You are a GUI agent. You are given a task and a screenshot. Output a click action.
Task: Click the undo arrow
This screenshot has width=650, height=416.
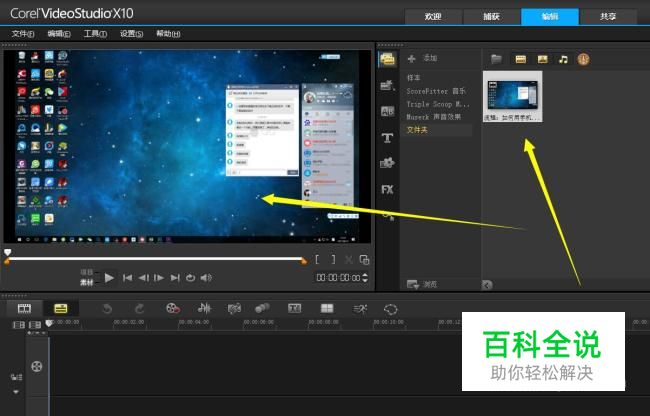point(107,309)
